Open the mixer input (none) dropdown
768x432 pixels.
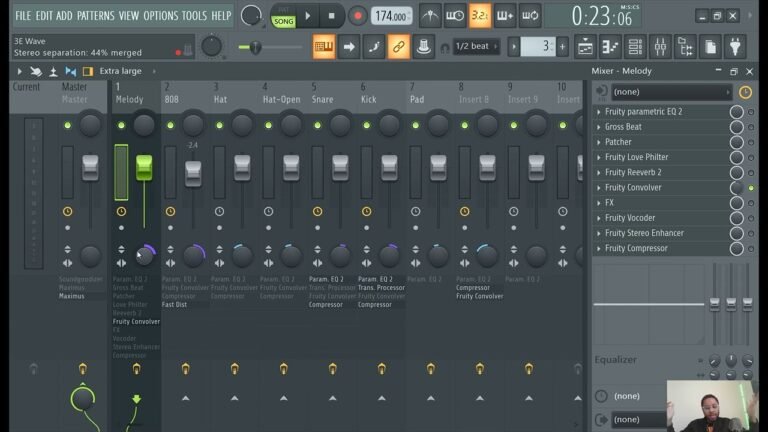[671, 92]
